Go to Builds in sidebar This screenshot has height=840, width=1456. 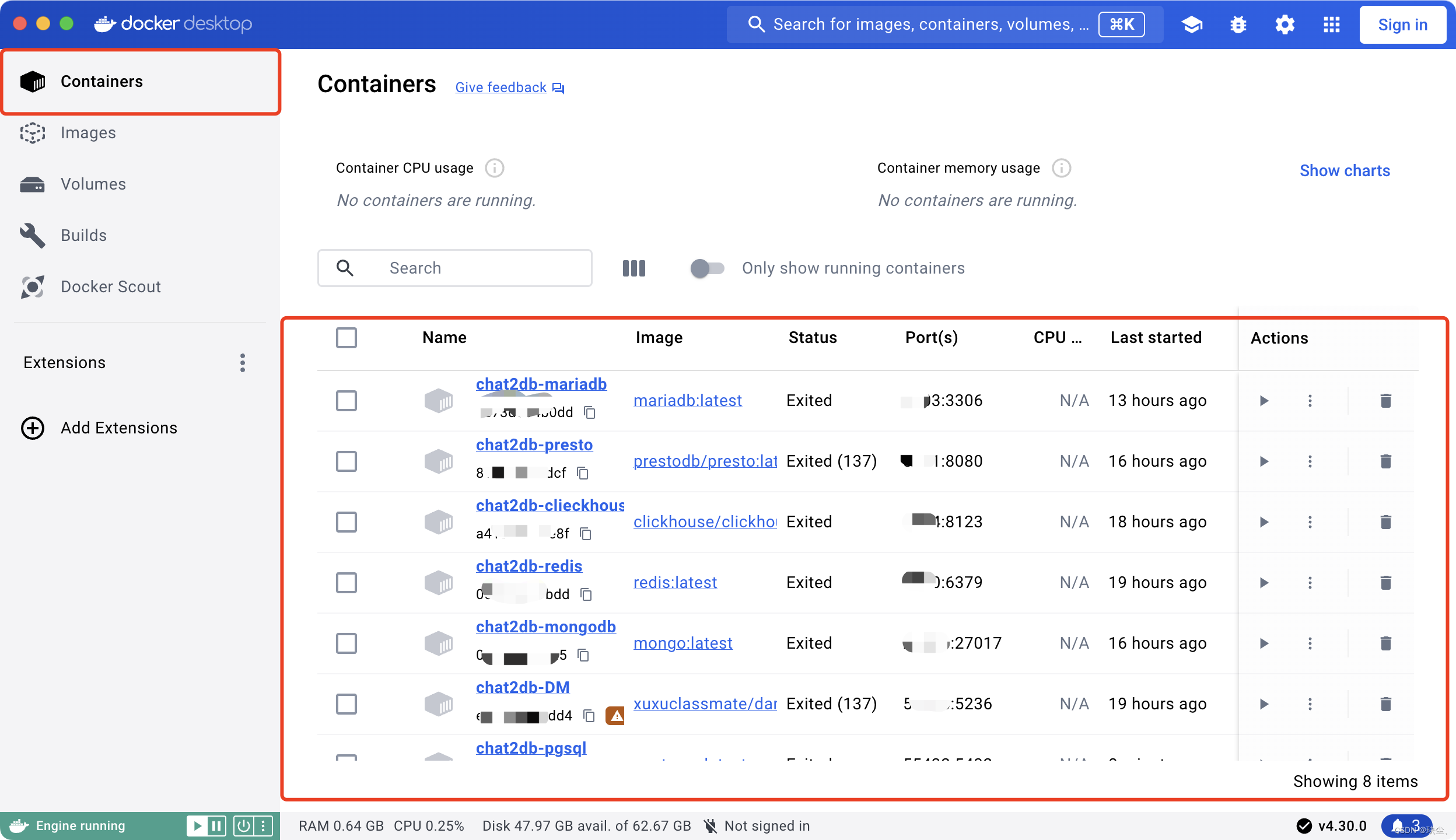coord(140,236)
